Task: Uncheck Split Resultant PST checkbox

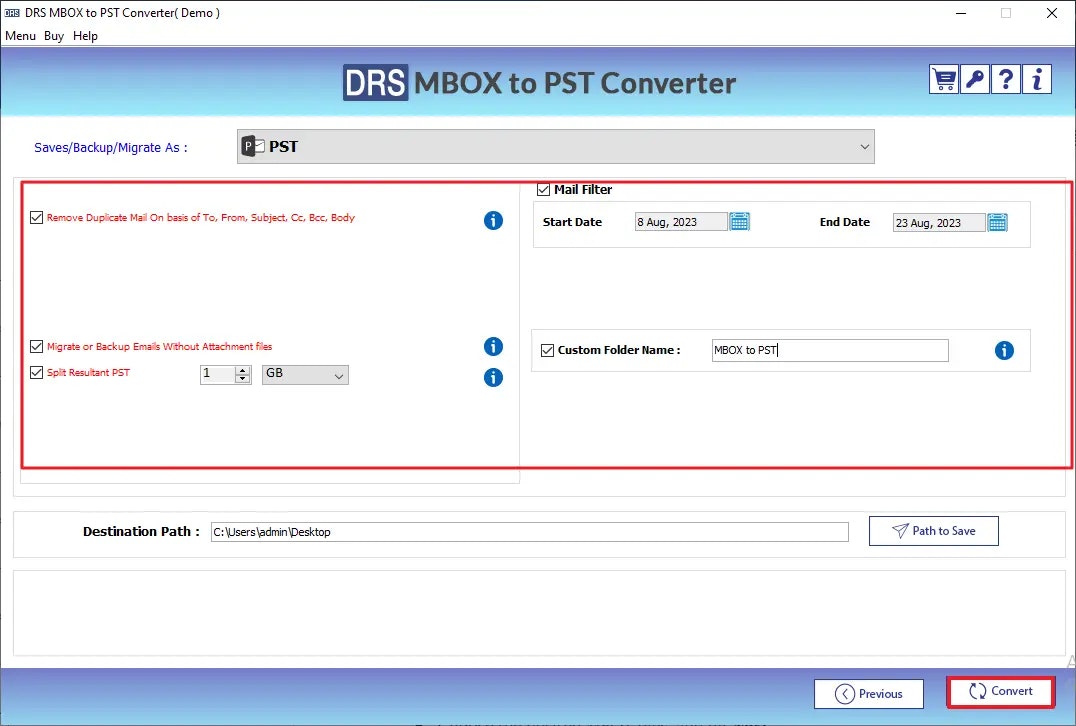Action: coord(36,372)
